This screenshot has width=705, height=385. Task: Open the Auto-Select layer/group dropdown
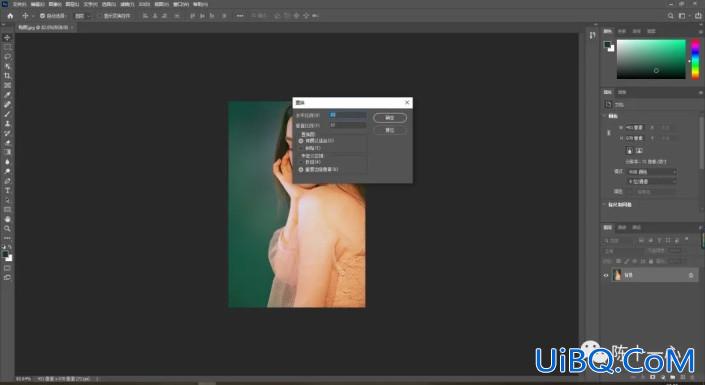(82, 16)
